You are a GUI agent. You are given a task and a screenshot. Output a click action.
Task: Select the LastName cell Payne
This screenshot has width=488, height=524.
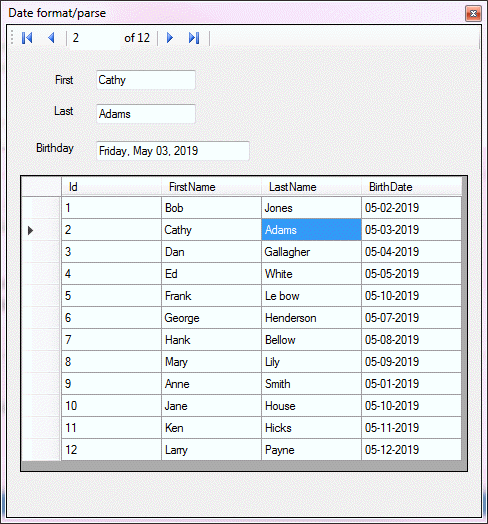[311, 450]
